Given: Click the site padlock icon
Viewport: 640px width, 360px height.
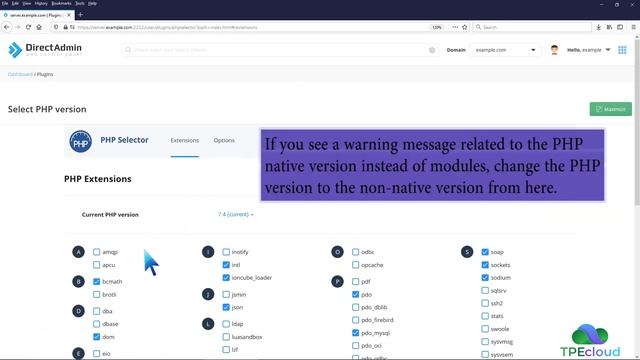Looking at the screenshot, I should (65, 27).
